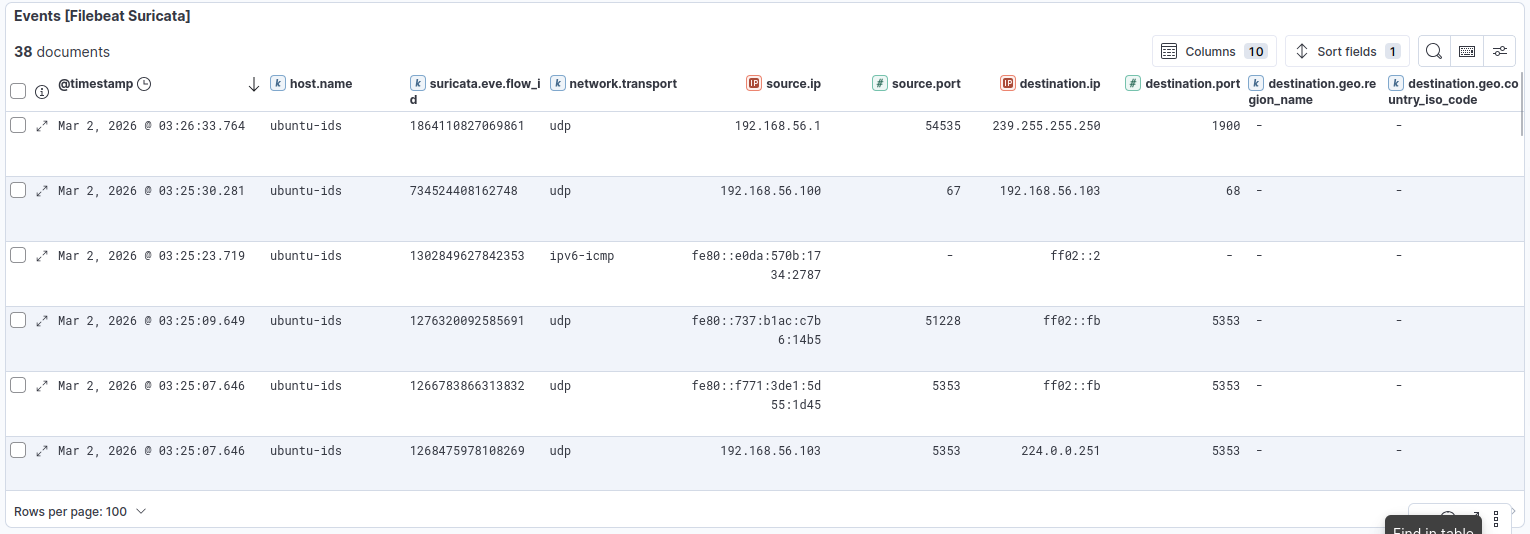Open display settings sliders icon

pyautogui.click(x=1499, y=51)
